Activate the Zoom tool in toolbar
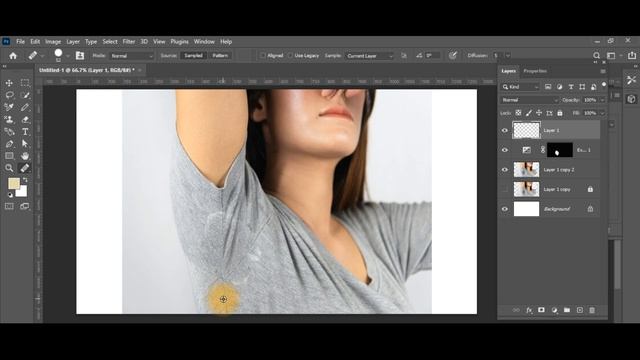 [9, 168]
